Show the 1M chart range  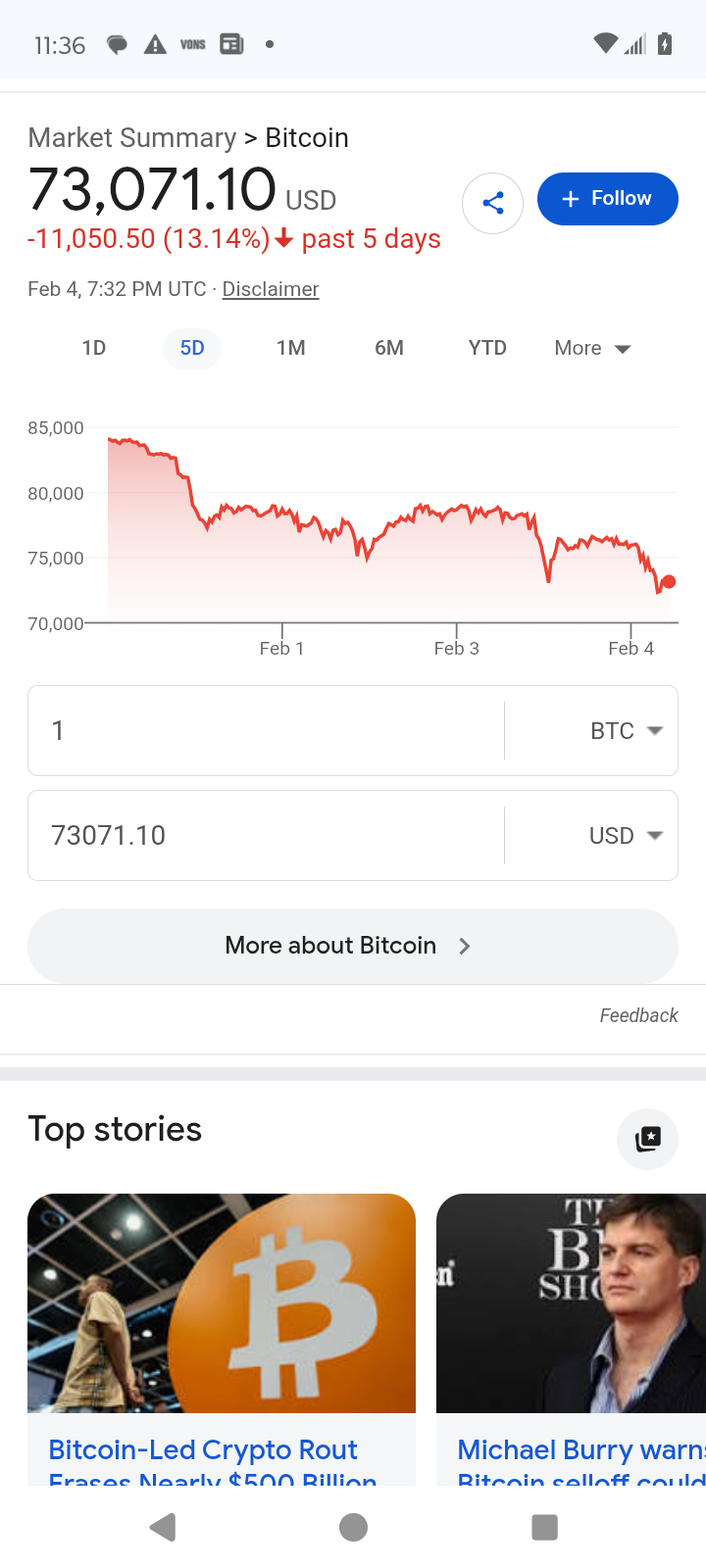(x=291, y=348)
